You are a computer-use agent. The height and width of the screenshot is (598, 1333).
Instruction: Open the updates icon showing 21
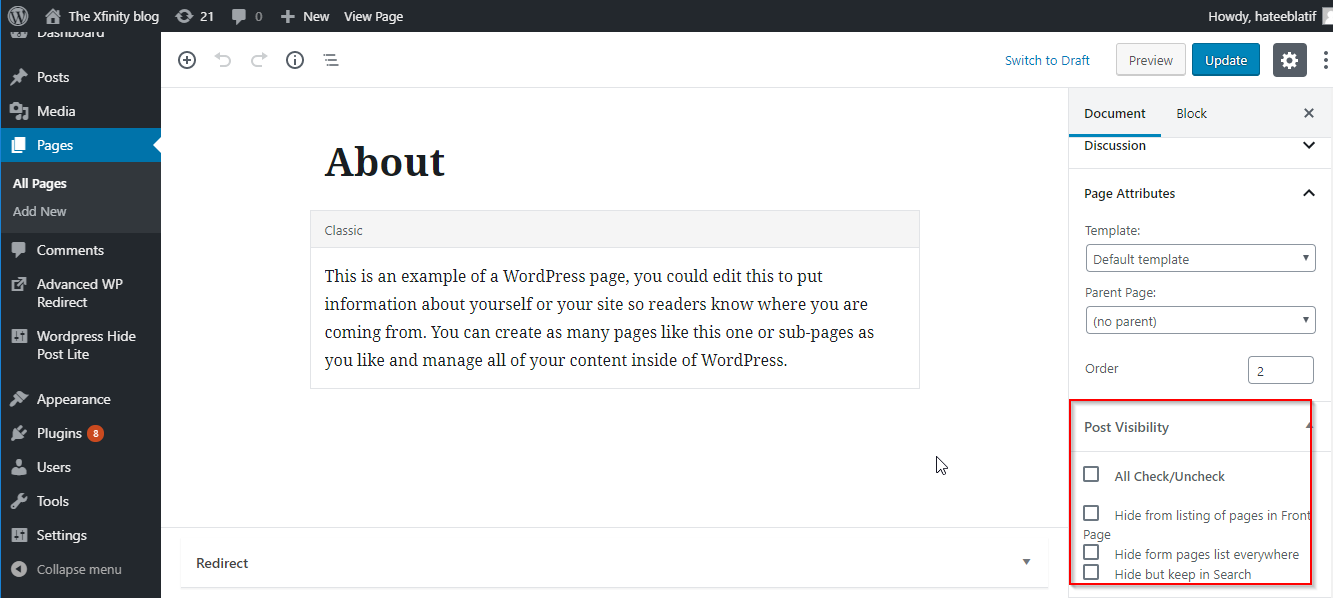pos(183,16)
